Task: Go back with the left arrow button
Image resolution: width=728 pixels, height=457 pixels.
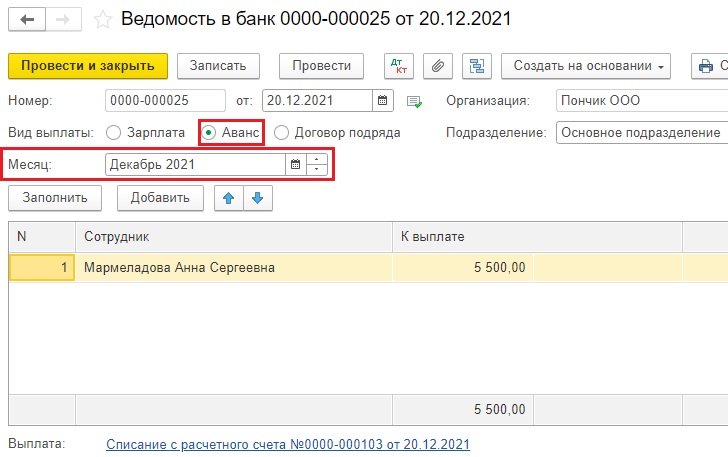Action: coord(27,20)
